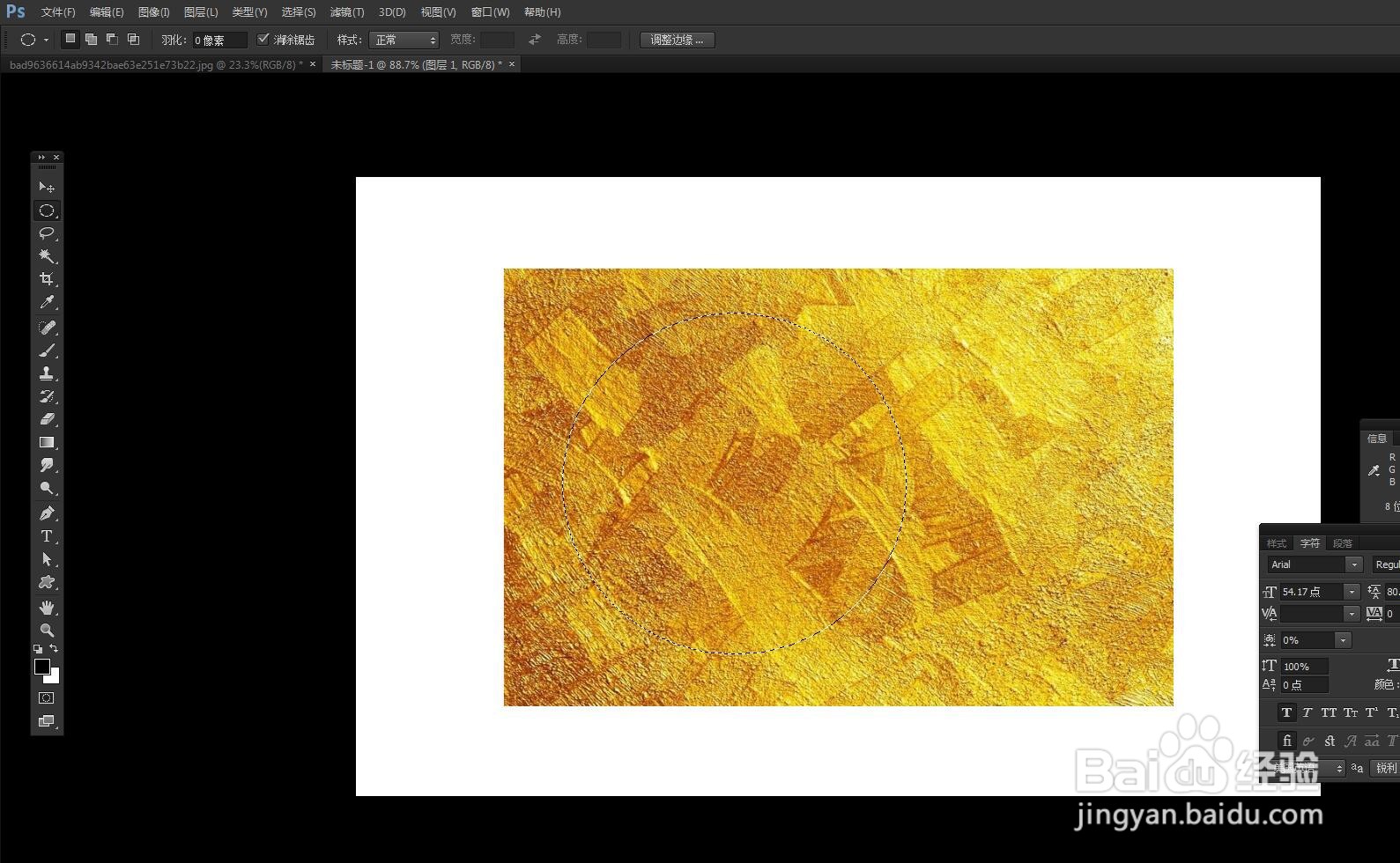The image size is (1400, 863).
Task: Open the 窗口(W) menu
Action: tap(490, 12)
